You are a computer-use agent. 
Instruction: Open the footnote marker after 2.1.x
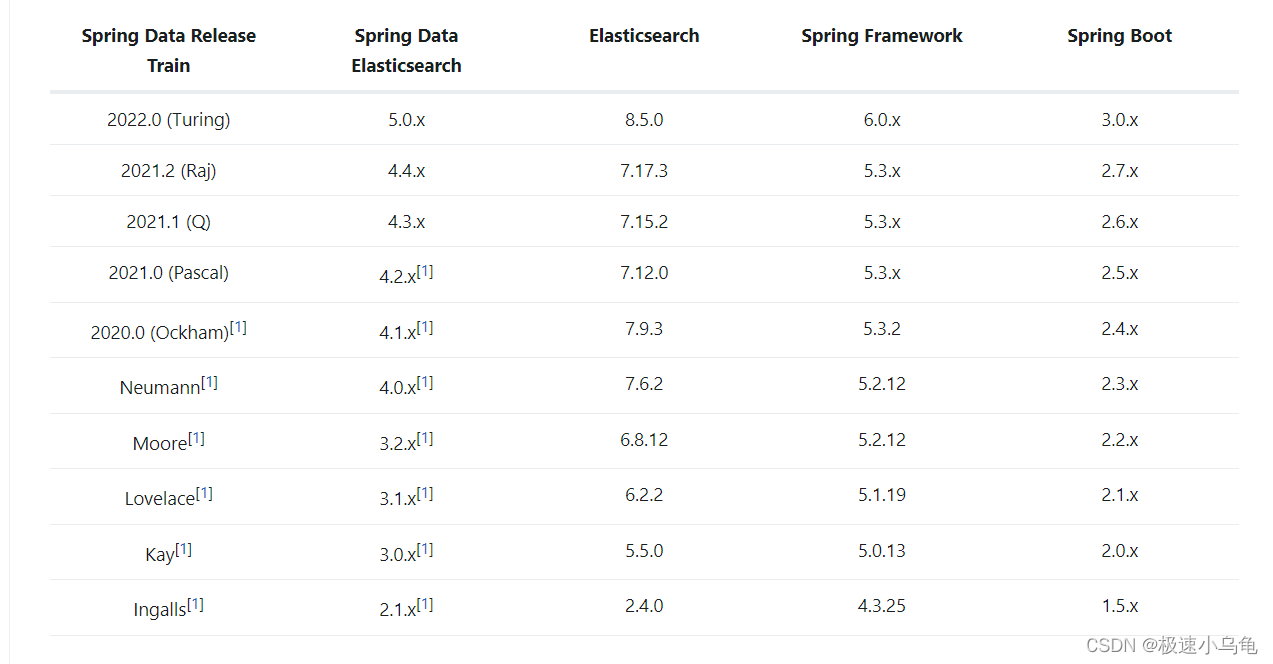tap(425, 605)
